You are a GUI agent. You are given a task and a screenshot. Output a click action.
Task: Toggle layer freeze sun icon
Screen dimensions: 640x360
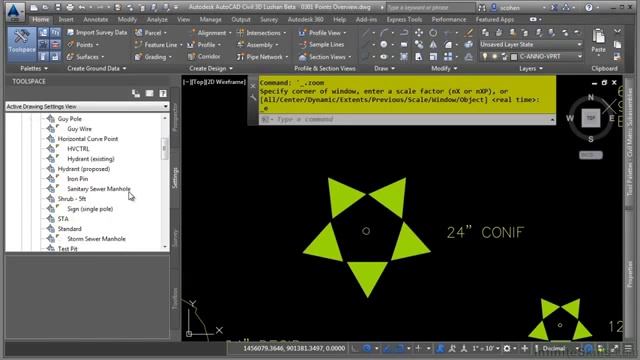pyautogui.click(x=494, y=57)
